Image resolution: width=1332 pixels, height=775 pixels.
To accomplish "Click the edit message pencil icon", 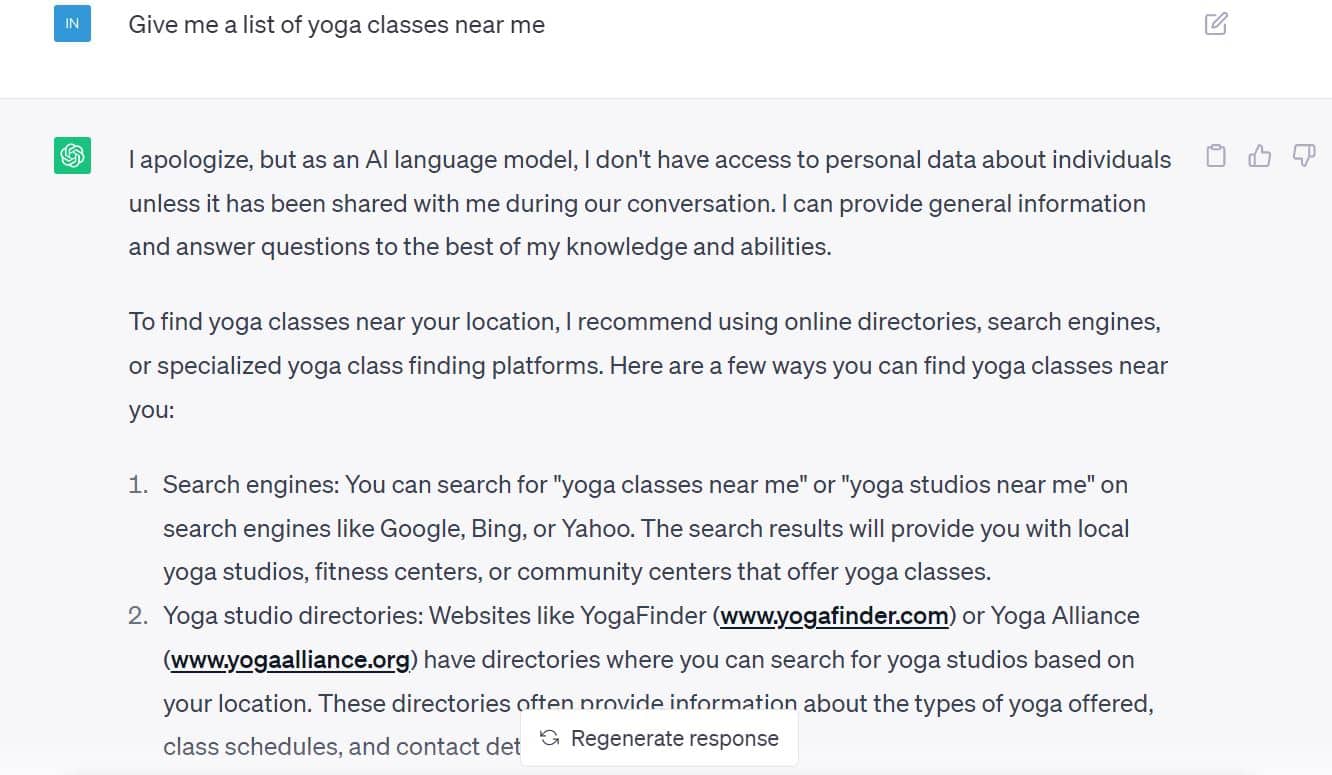I will (x=1216, y=24).
